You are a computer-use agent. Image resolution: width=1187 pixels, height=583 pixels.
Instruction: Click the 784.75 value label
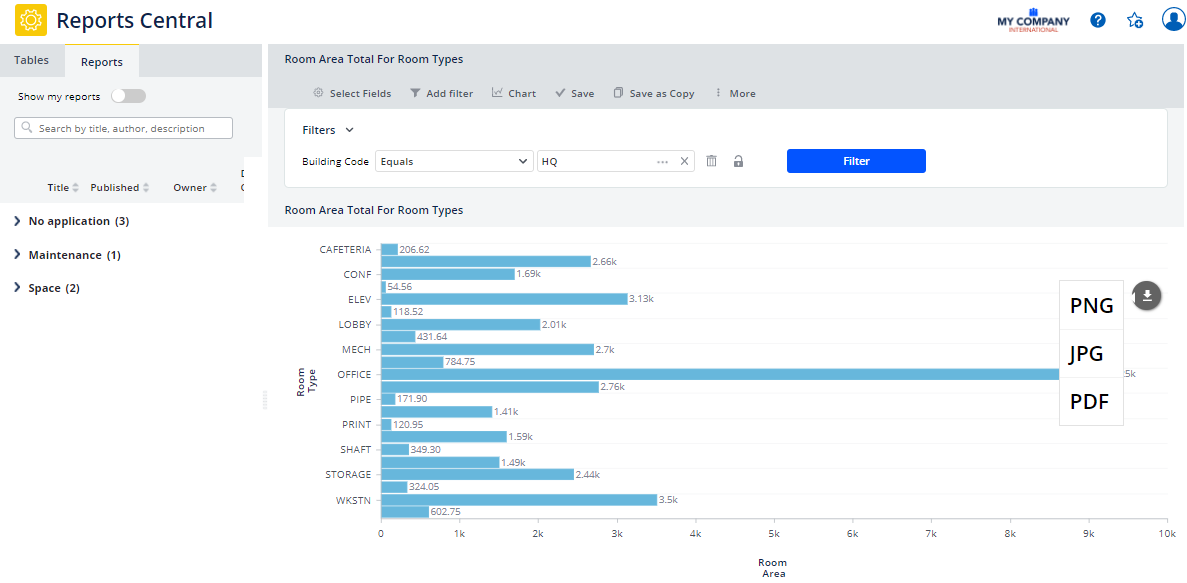[460, 362]
